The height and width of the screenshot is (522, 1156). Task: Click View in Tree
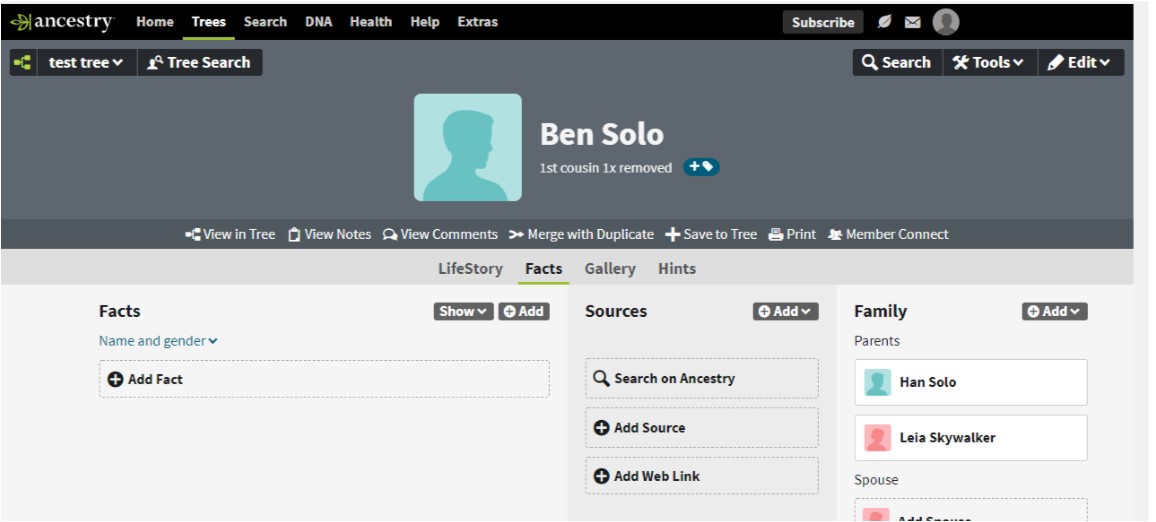[x=230, y=234]
